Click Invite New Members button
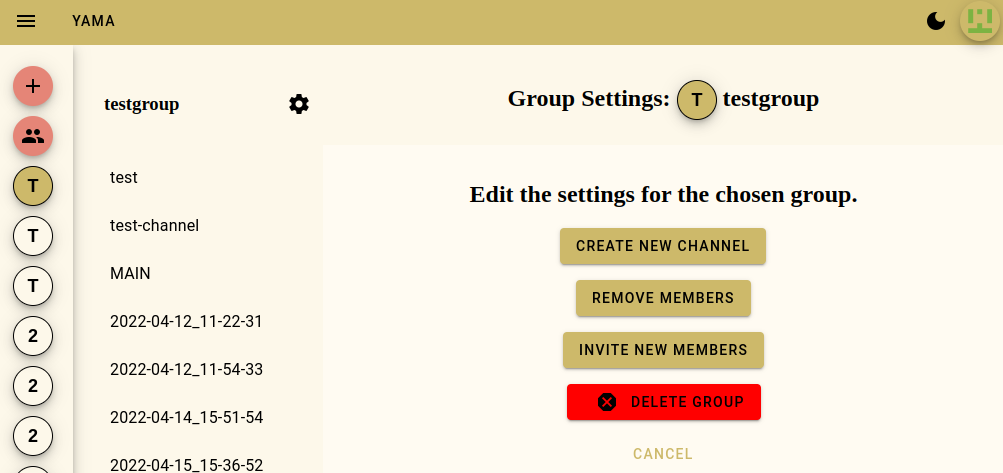Image resolution: width=1003 pixels, height=473 pixels. (663, 350)
